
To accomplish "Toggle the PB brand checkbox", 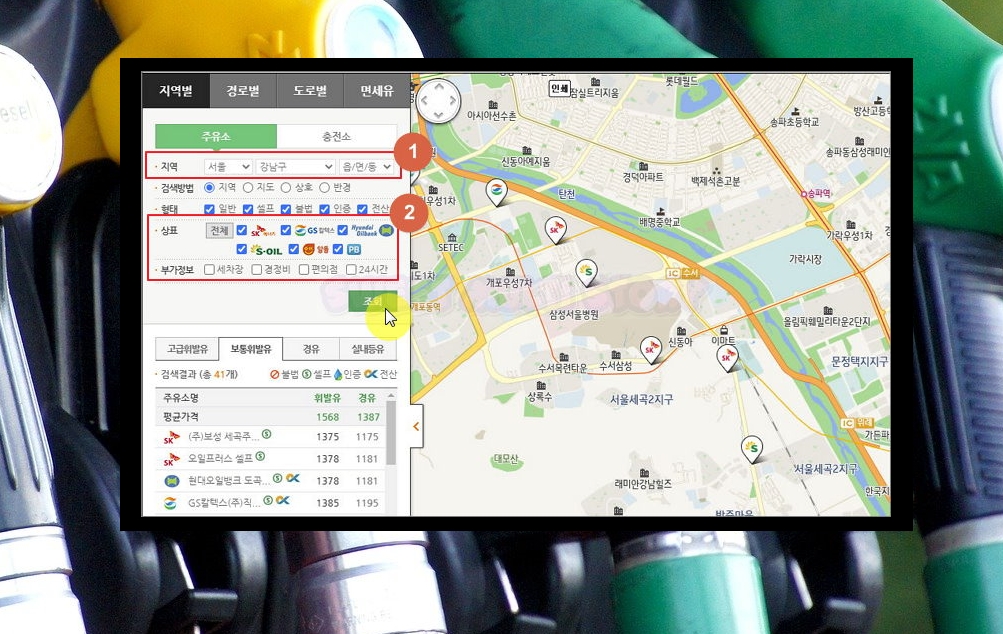I will coord(338,249).
